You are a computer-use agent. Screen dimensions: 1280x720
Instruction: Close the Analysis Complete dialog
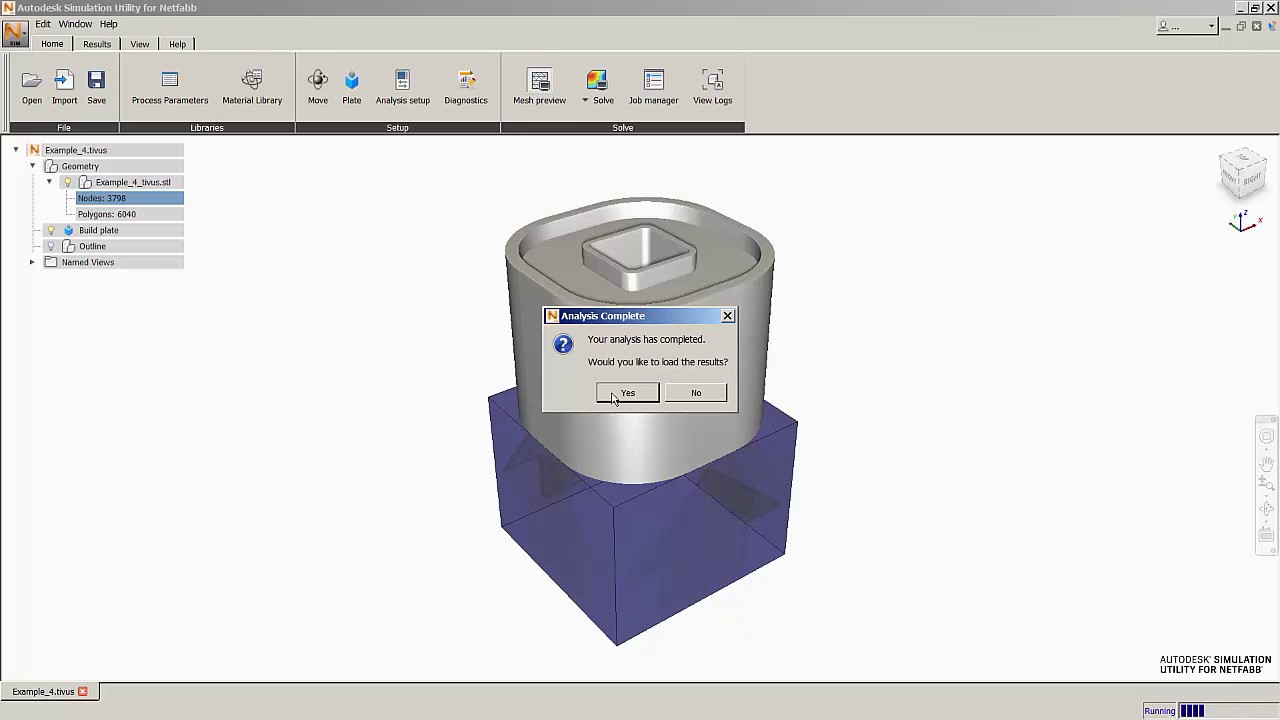(727, 316)
